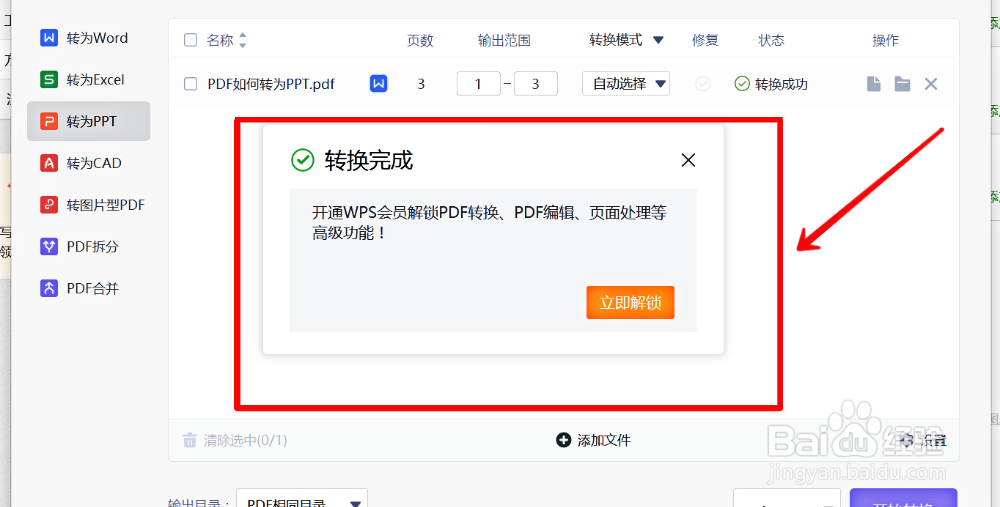Click the blue W icon in file row

pyautogui.click(x=378, y=84)
